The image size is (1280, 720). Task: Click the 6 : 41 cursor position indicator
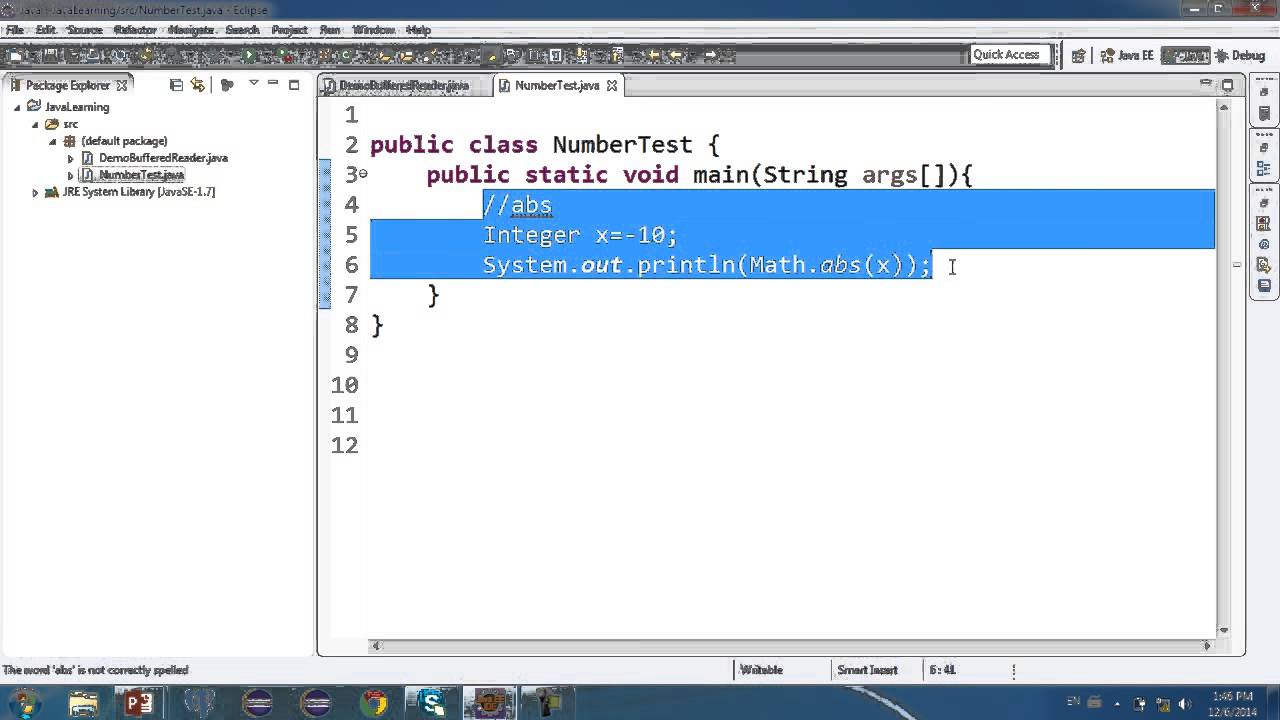click(x=942, y=670)
